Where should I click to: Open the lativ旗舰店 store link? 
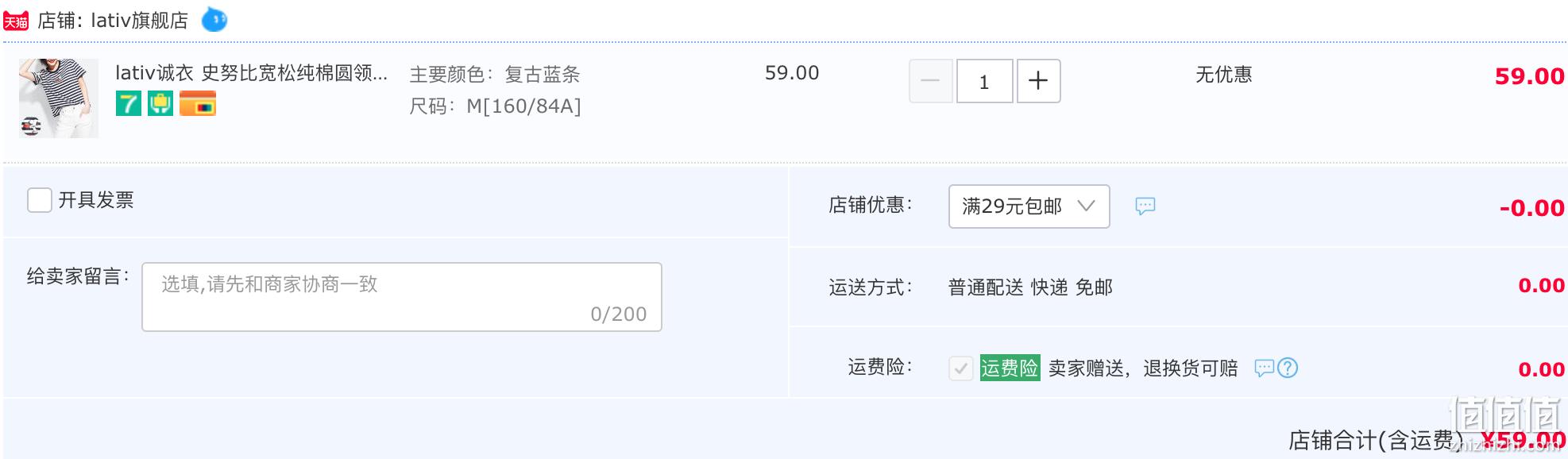pos(139,21)
